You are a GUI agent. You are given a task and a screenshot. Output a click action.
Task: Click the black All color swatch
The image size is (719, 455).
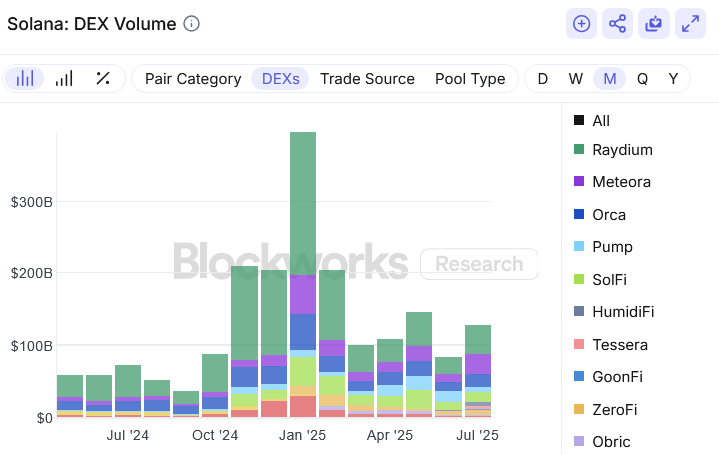[579, 120]
